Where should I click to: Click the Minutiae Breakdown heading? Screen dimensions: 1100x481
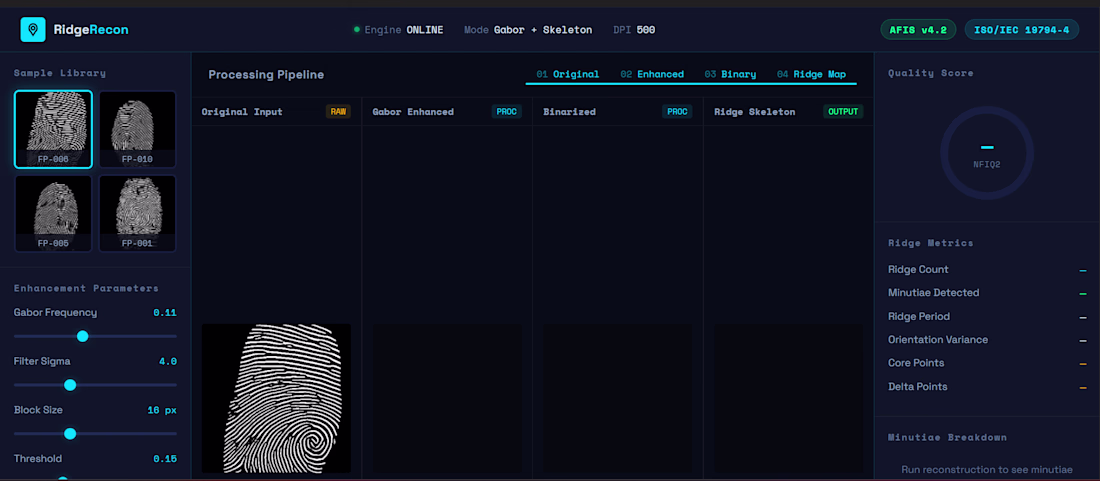tap(948, 437)
